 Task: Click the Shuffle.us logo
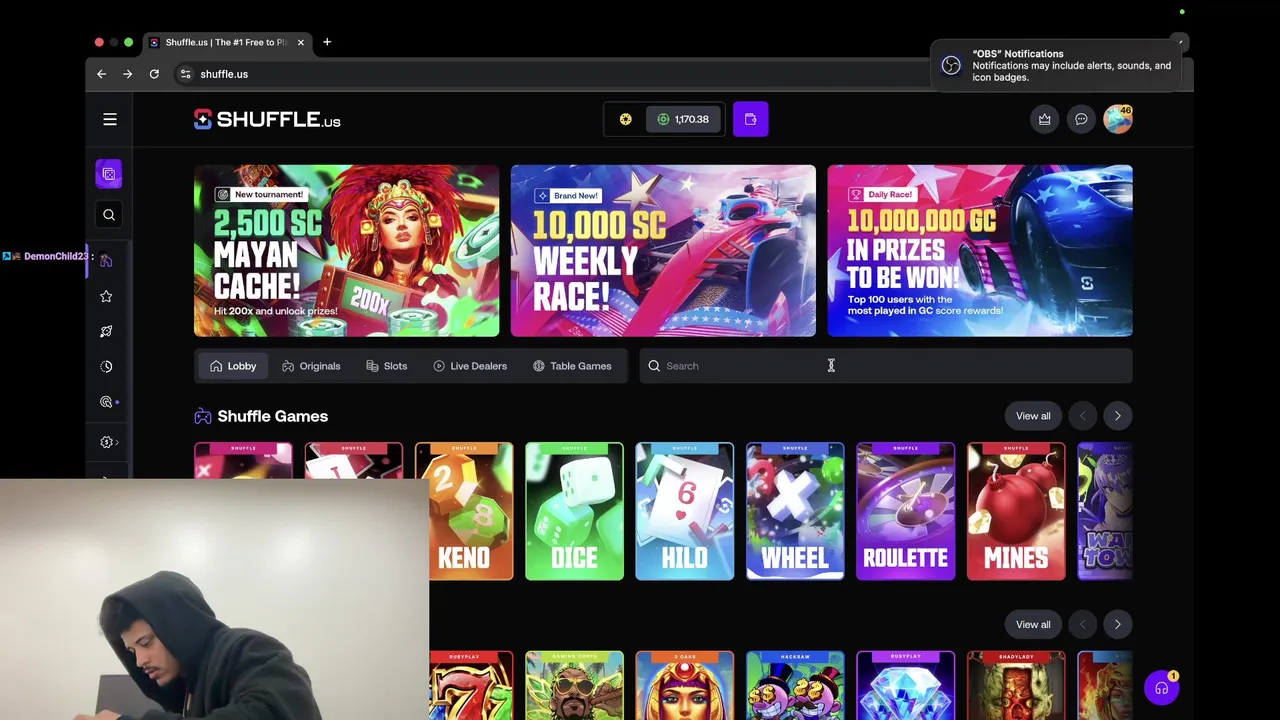(267, 119)
